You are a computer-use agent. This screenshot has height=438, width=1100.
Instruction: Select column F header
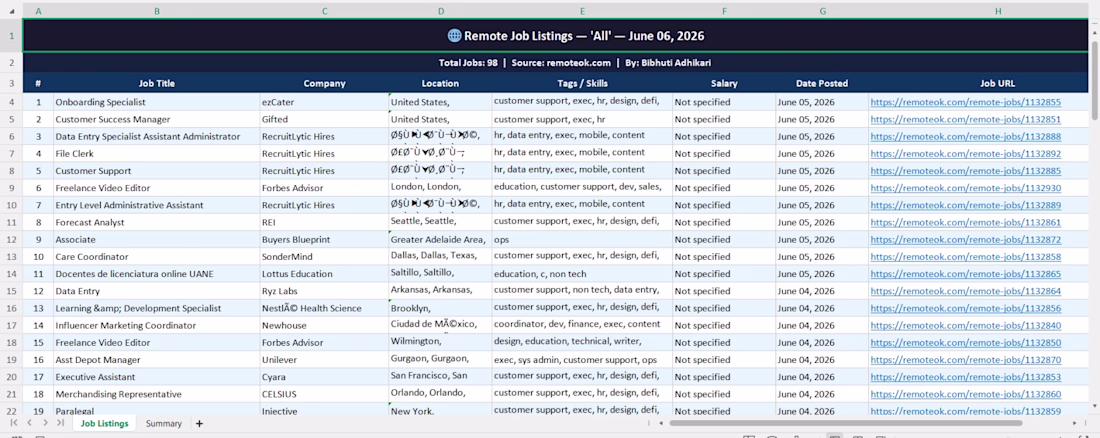click(x=724, y=11)
